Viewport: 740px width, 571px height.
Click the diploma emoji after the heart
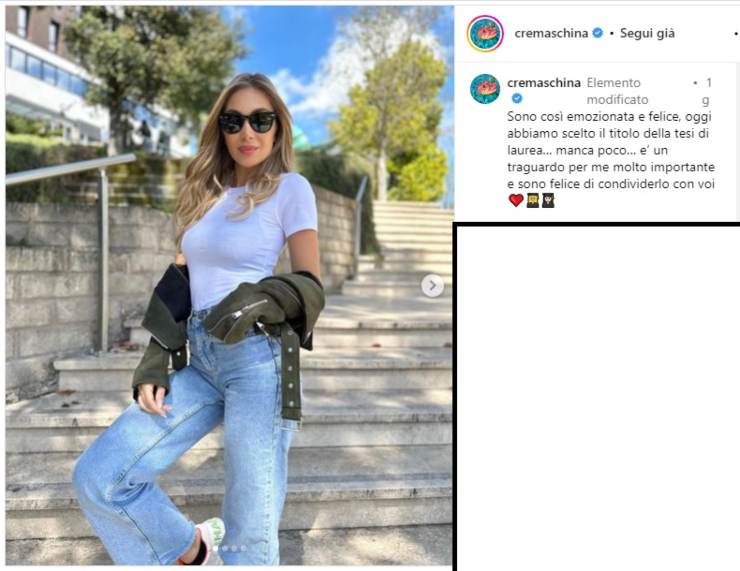[533, 201]
